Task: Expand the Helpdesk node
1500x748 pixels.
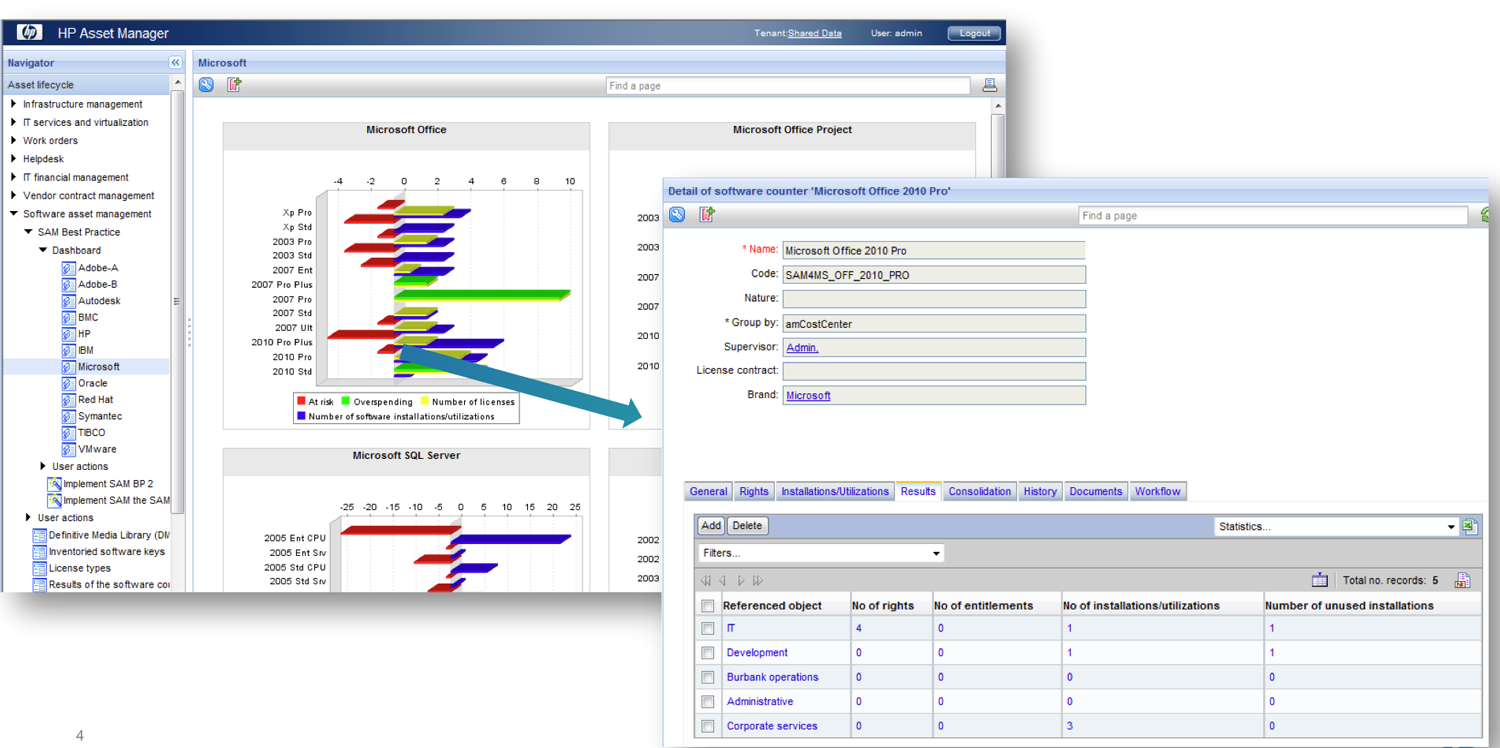Action: coord(13,158)
